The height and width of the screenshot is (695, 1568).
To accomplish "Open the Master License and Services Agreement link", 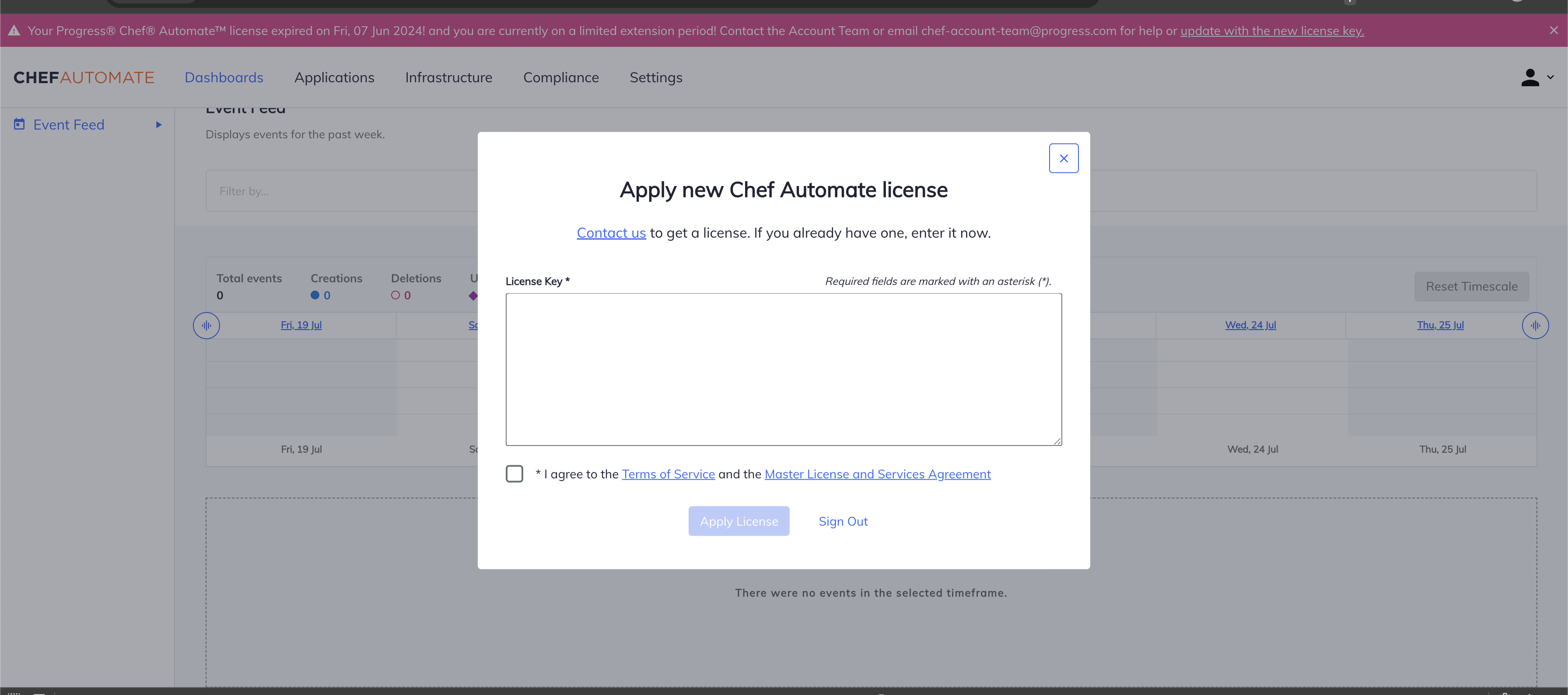I will (877, 473).
